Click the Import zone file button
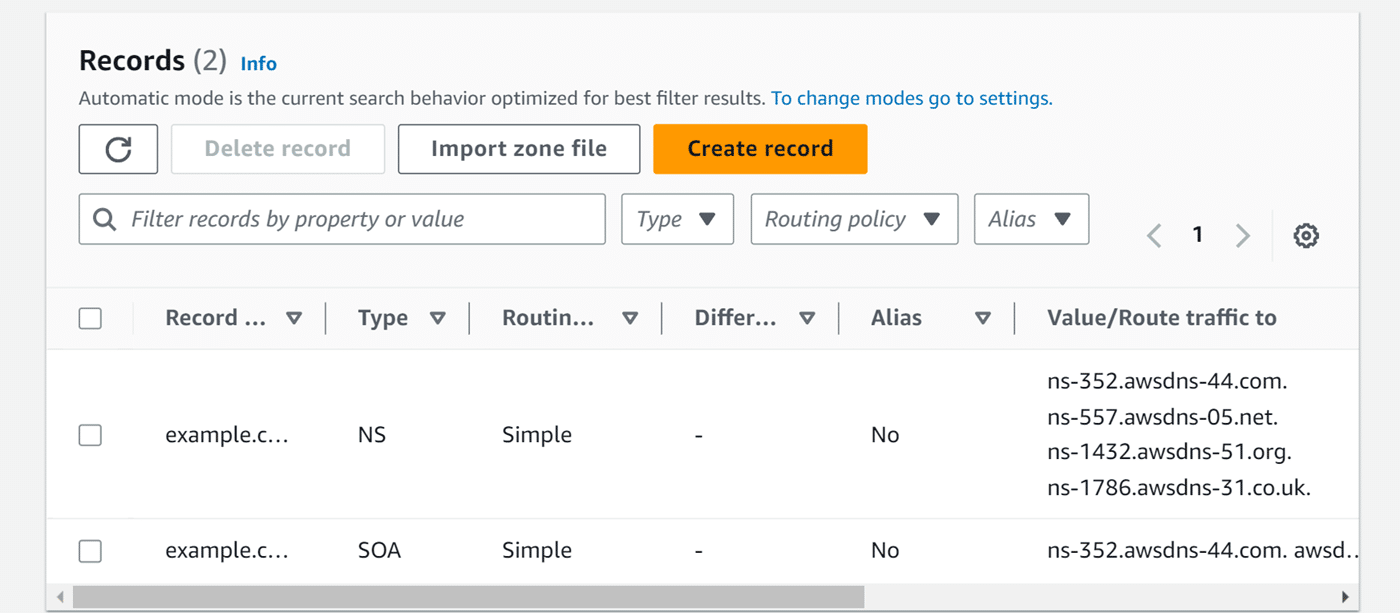The width and height of the screenshot is (1400, 613). click(518, 149)
